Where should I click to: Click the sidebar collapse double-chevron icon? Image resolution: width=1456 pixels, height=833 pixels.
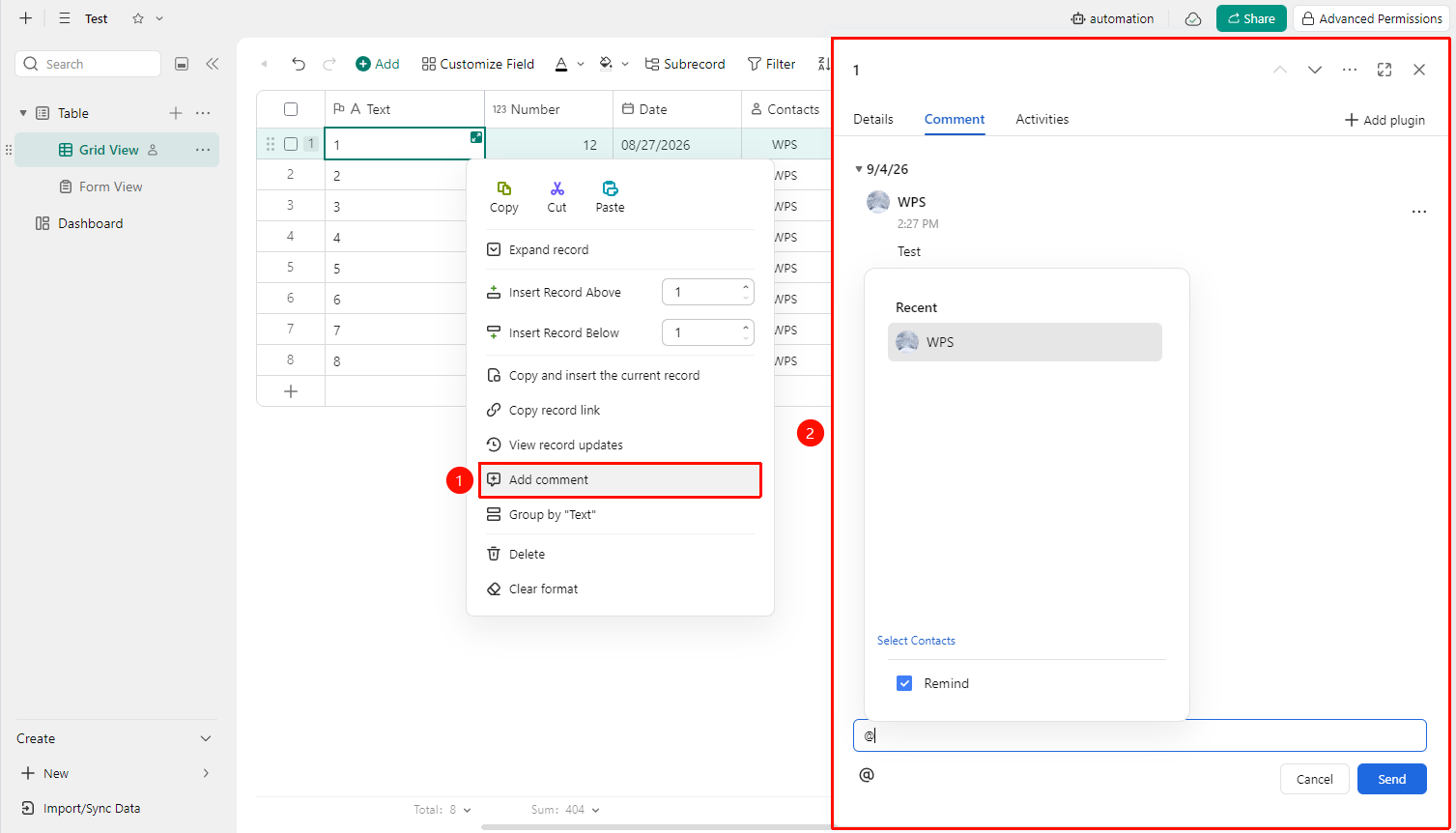pyautogui.click(x=213, y=64)
